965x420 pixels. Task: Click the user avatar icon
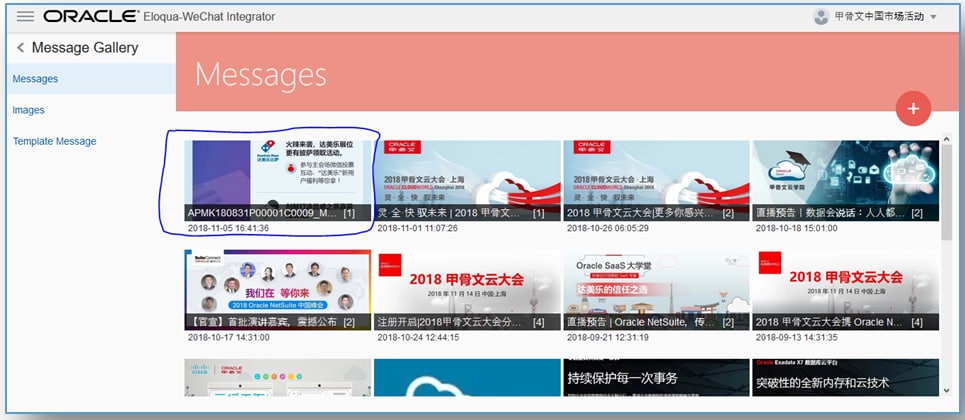point(820,17)
